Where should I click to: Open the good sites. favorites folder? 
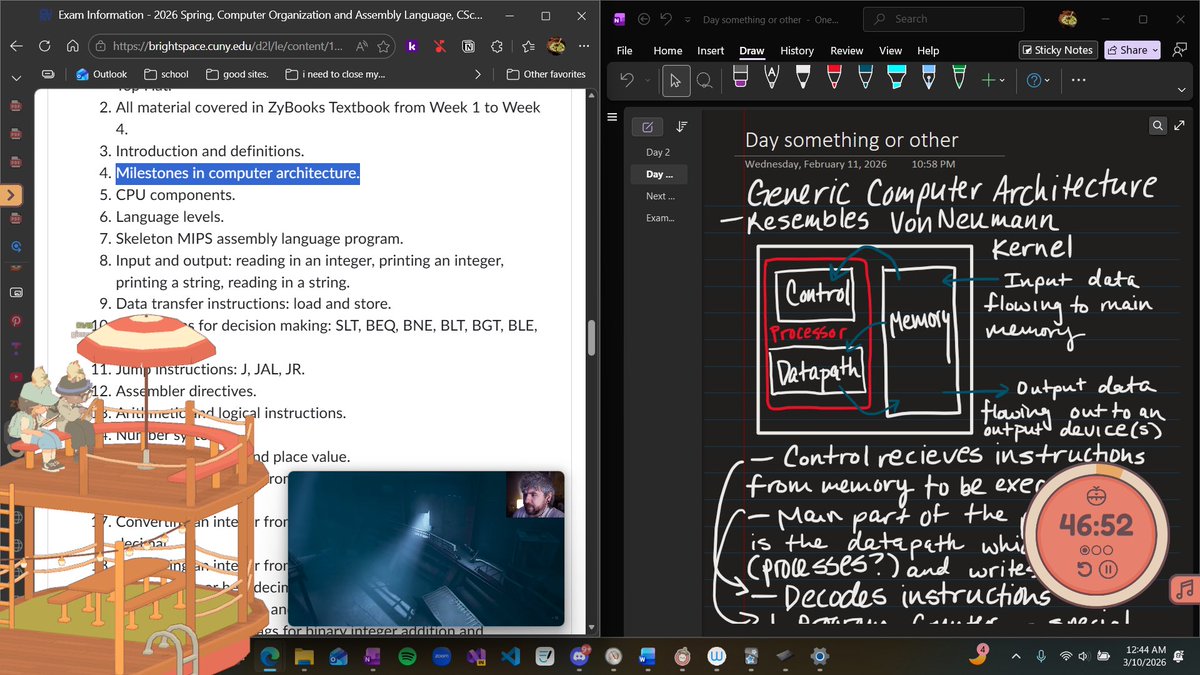[x=237, y=74]
